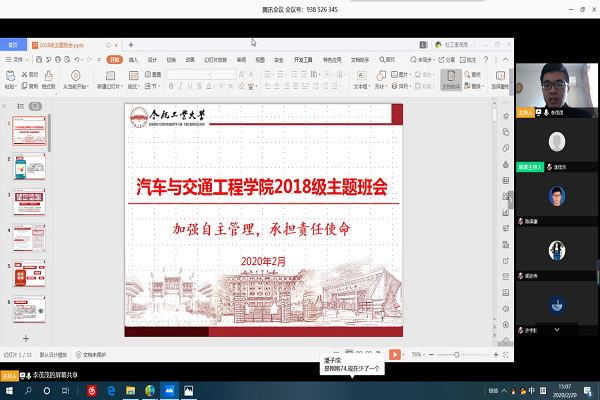
Task: Click the table grid icon in right sidebar
Action: pyautogui.click(x=506, y=180)
